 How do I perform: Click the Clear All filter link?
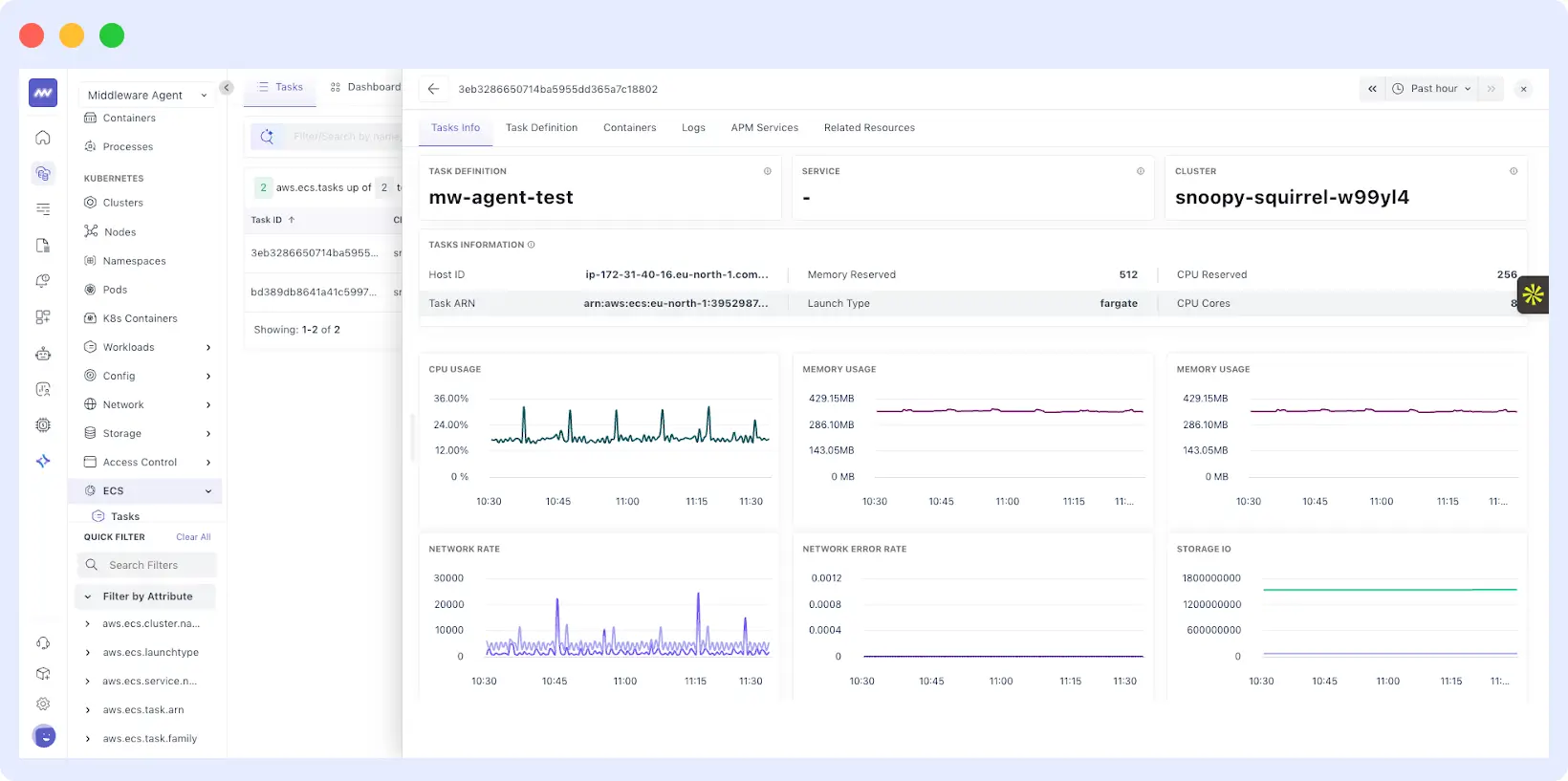coord(193,537)
